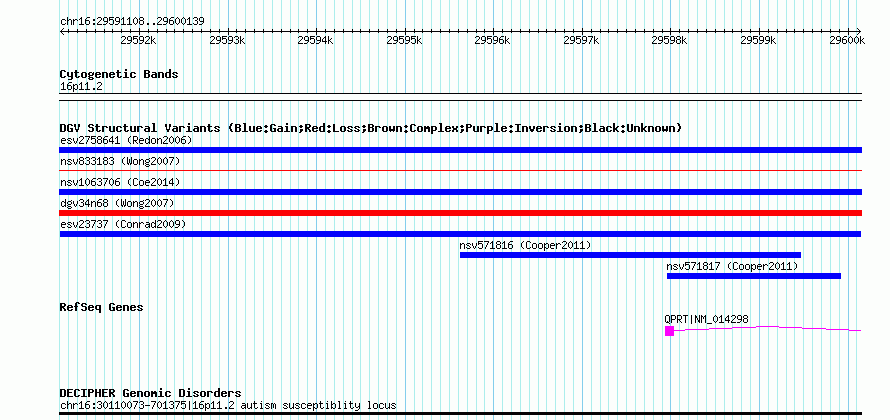
Task: Select the QPRT magenta intron line
Action: [x=767, y=328]
